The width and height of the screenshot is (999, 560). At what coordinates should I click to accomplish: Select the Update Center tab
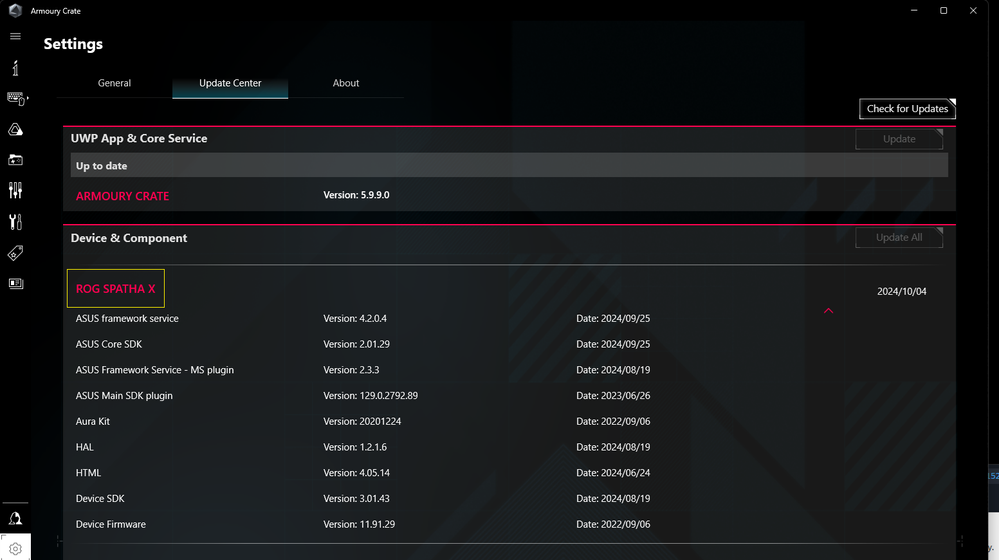pyautogui.click(x=230, y=83)
